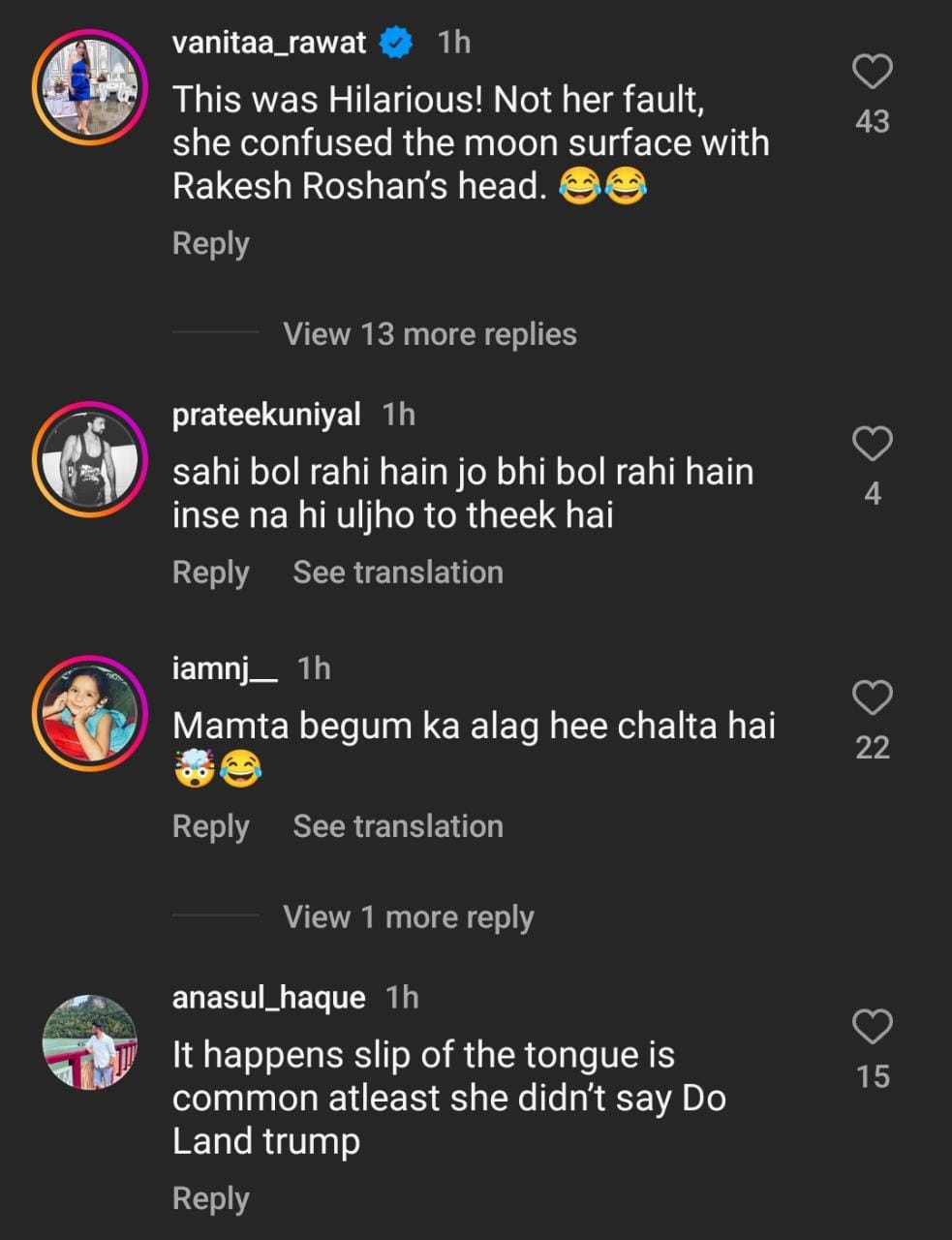Reply to vanitaa_rawat's Hilarious comment
The width and height of the screenshot is (952, 1240).
point(210,243)
